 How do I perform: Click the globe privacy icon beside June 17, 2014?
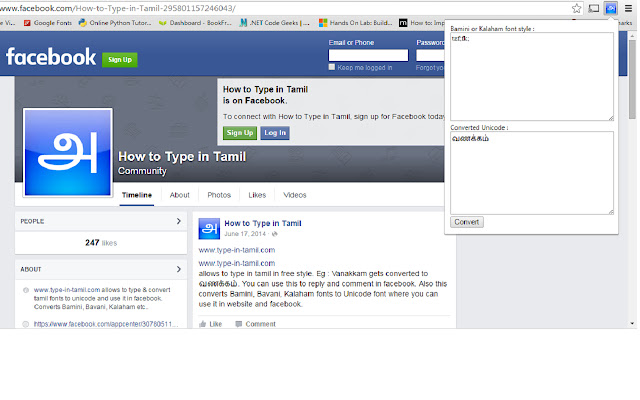[275, 234]
